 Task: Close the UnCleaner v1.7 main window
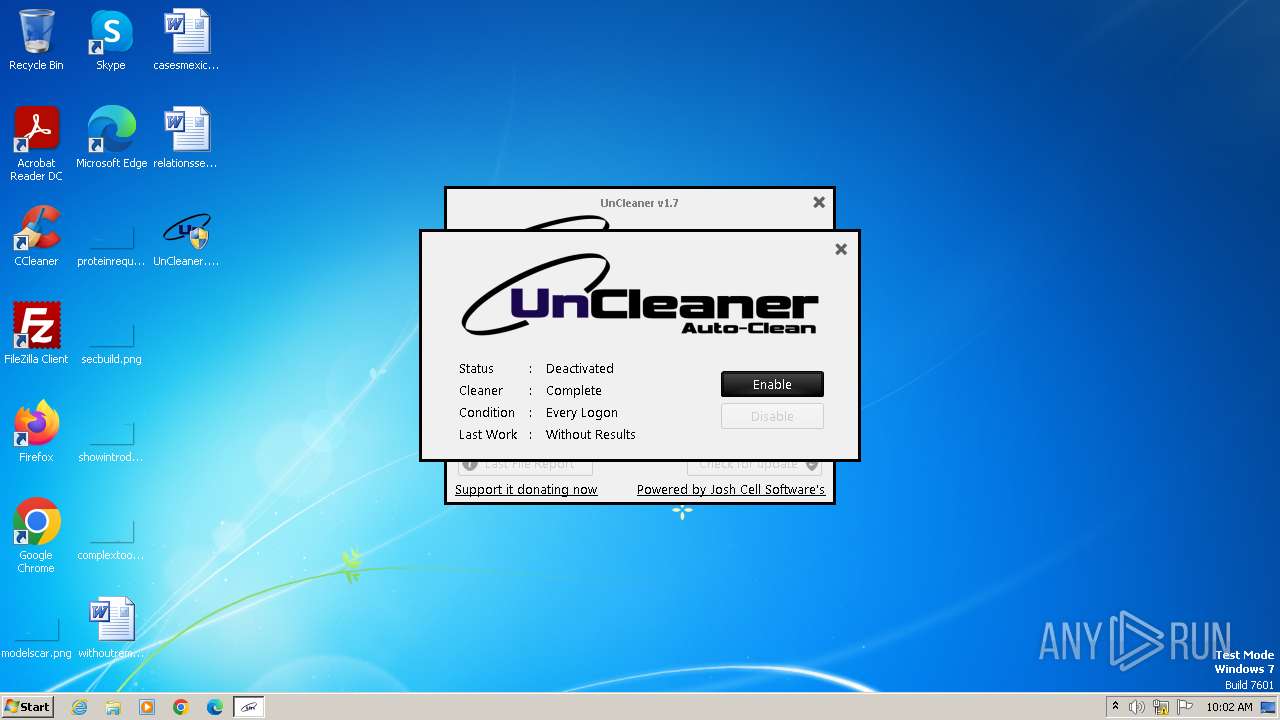pyautogui.click(x=819, y=202)
